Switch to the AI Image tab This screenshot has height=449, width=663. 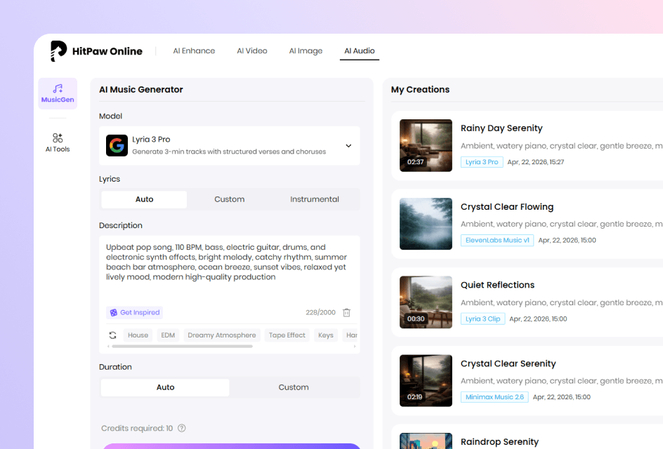[306, 51]
